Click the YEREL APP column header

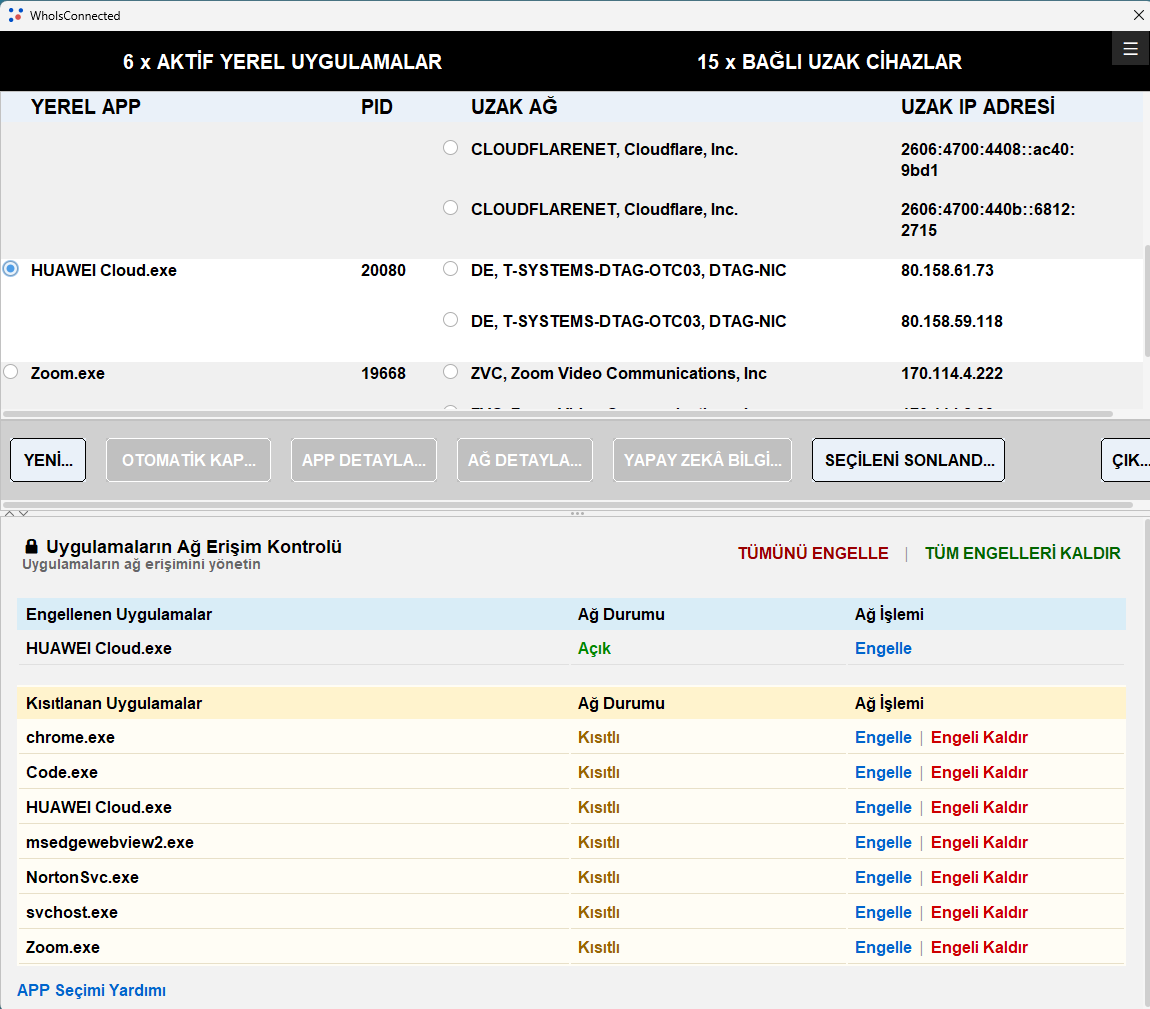[x=85, y=107]
